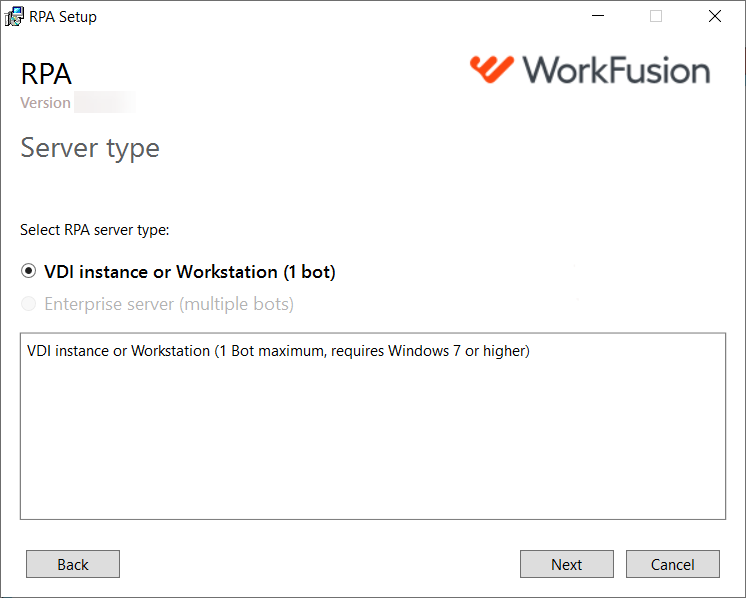Cancel the RPA installation
The height and width of the screenshot is (598, 746).
[x=673, y=564]
